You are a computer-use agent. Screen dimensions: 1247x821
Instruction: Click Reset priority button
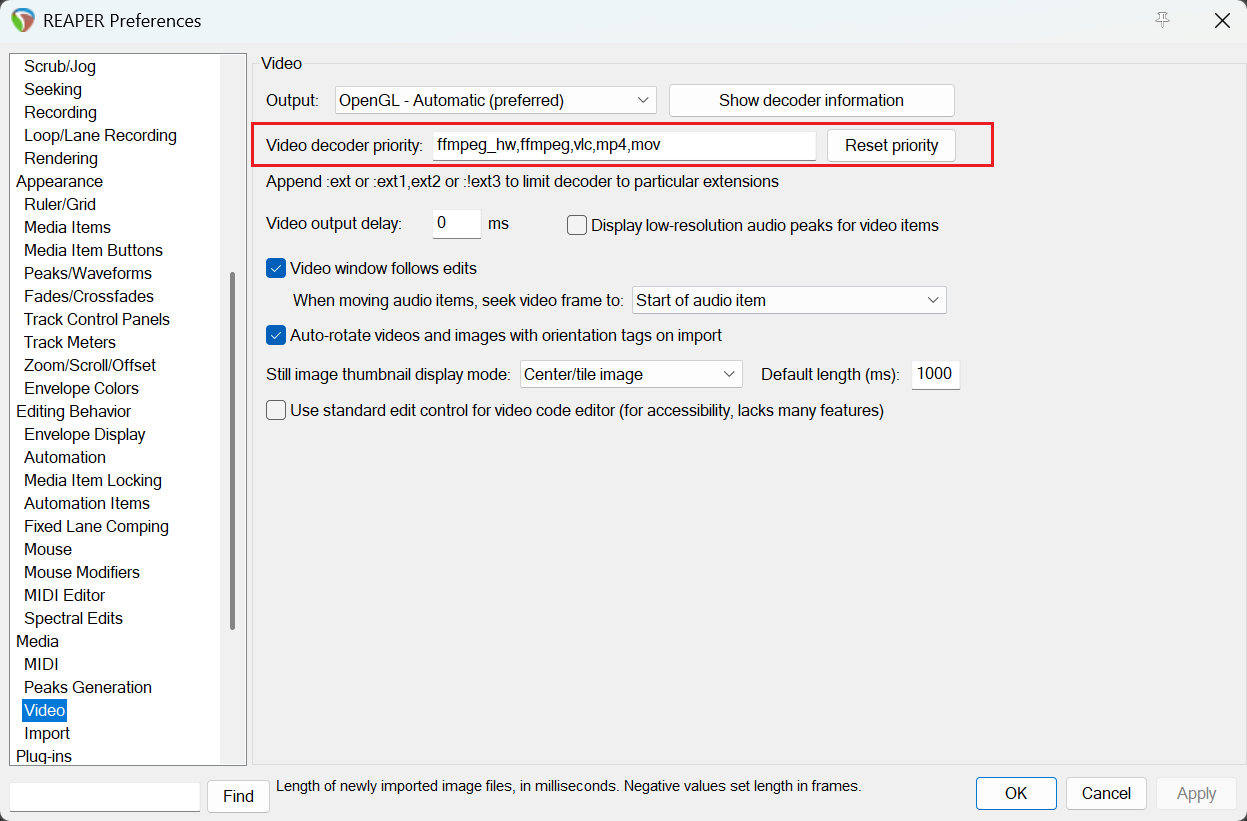click(x=891, y=145)
